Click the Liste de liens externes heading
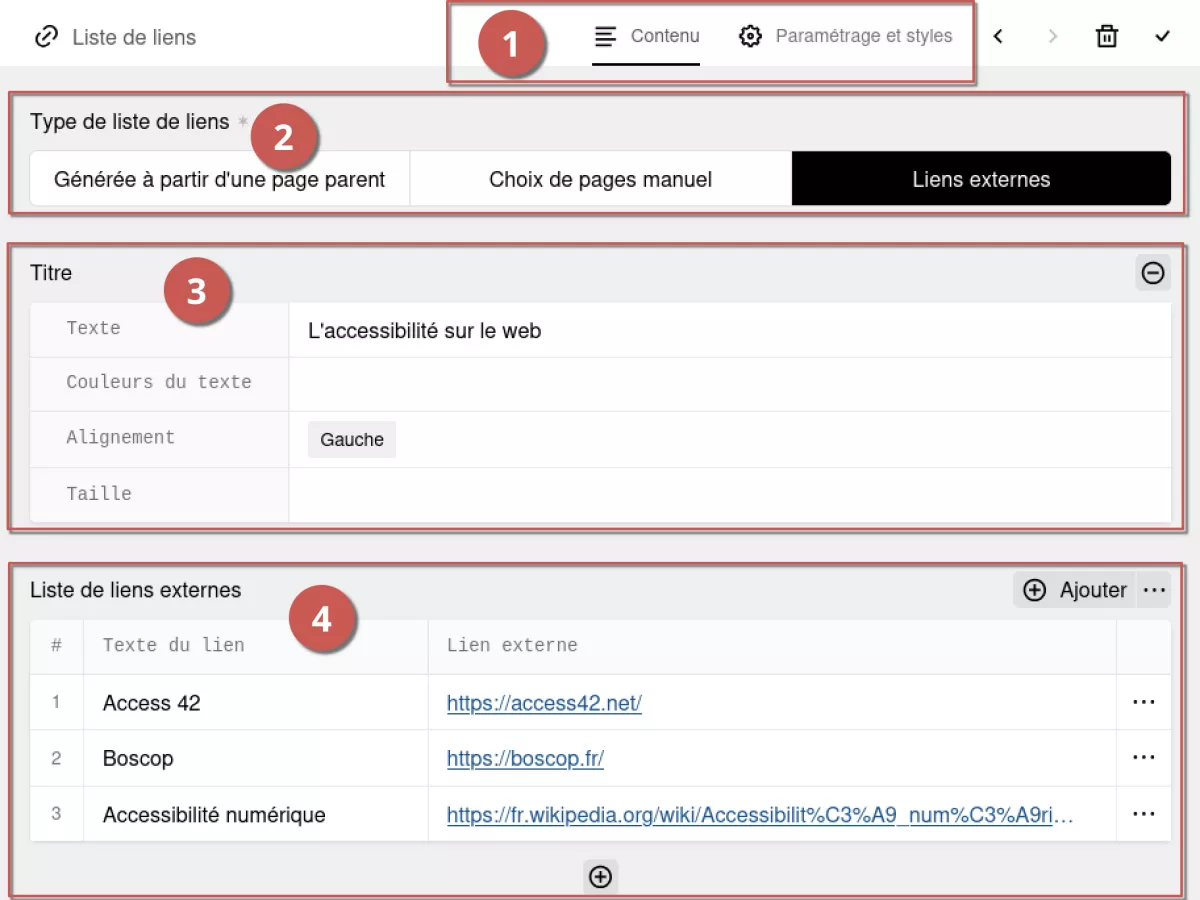This screenshot has height=900, width=1200. (x=136, y=590)
